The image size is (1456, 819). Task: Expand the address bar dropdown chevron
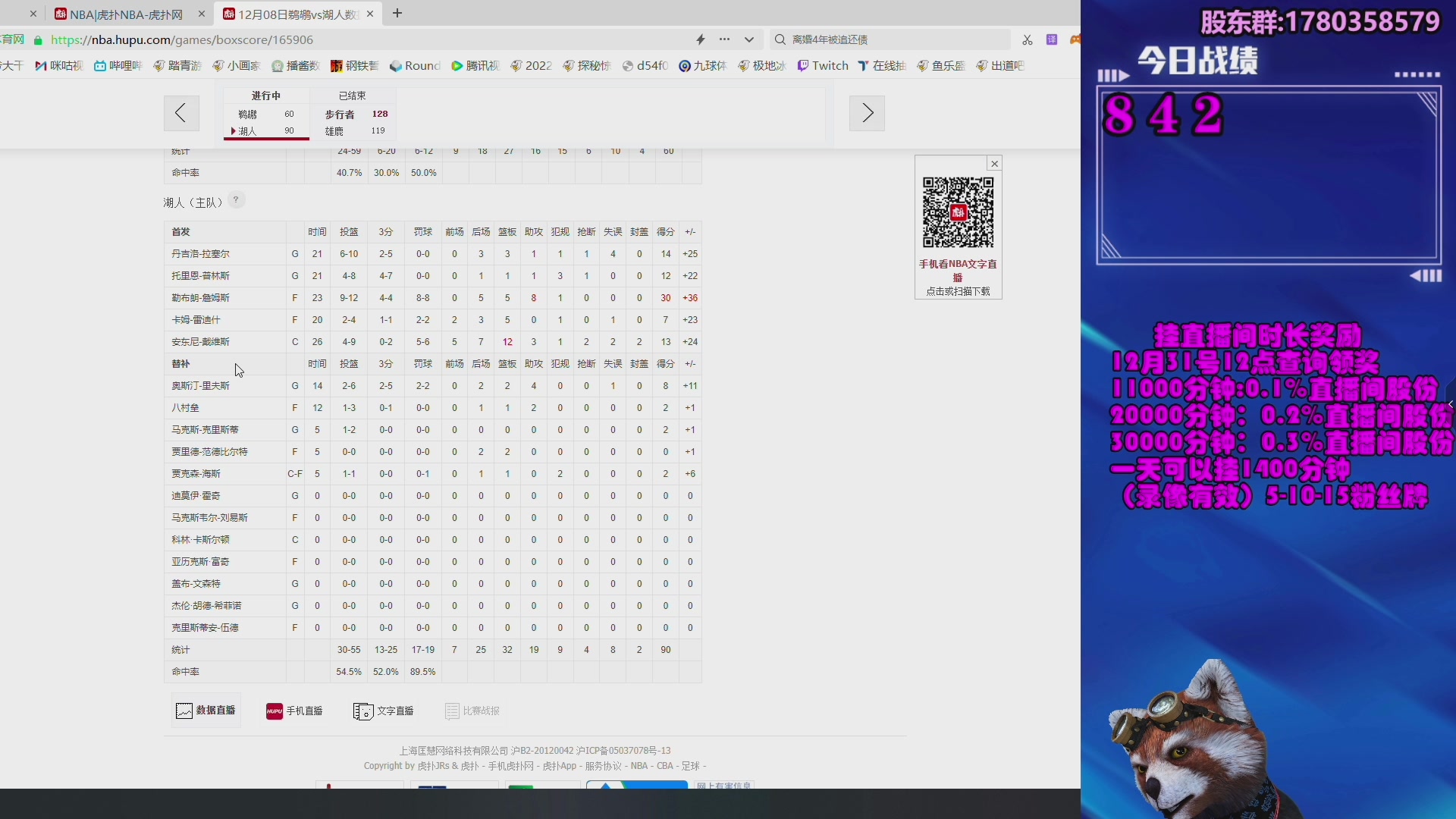coord(749,39)
